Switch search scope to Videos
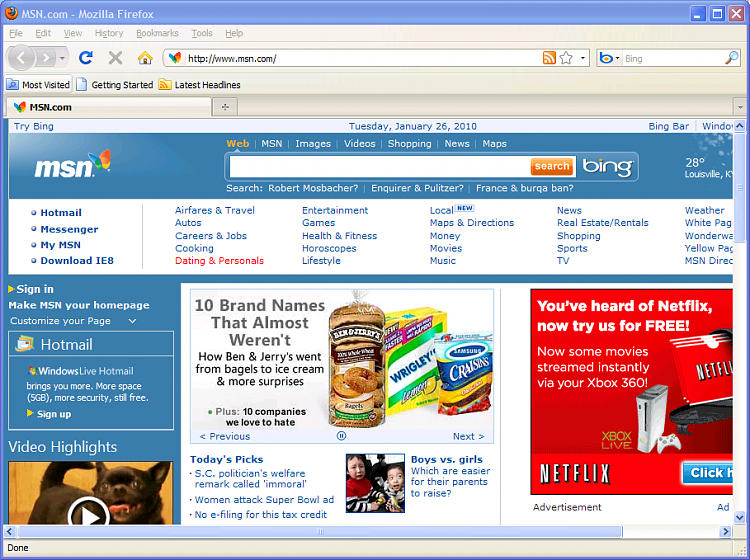 pos(360,143)
